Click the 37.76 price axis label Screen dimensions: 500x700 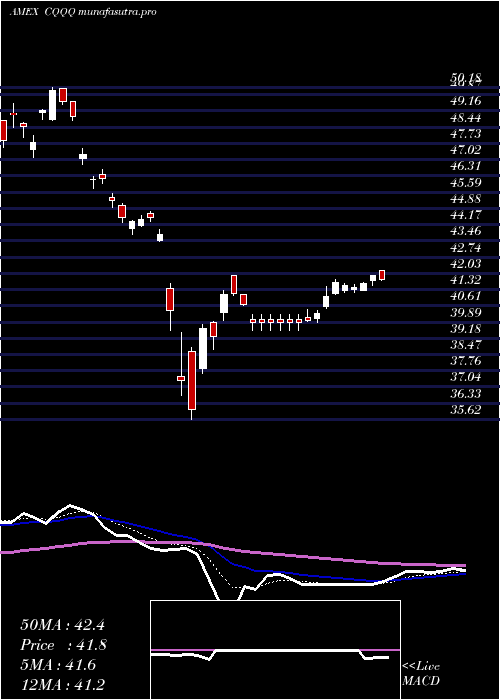(x=466, y=360)
